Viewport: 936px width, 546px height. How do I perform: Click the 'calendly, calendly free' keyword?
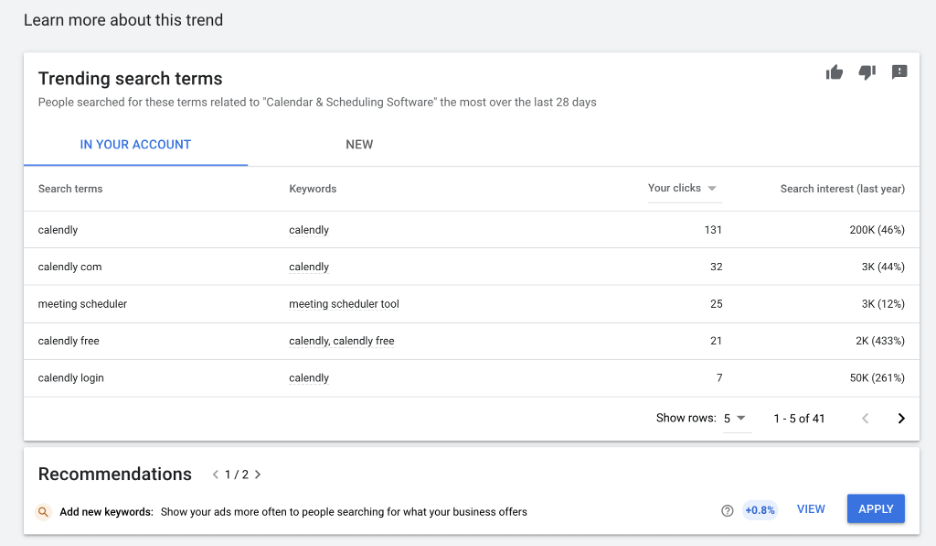(341, 341)
